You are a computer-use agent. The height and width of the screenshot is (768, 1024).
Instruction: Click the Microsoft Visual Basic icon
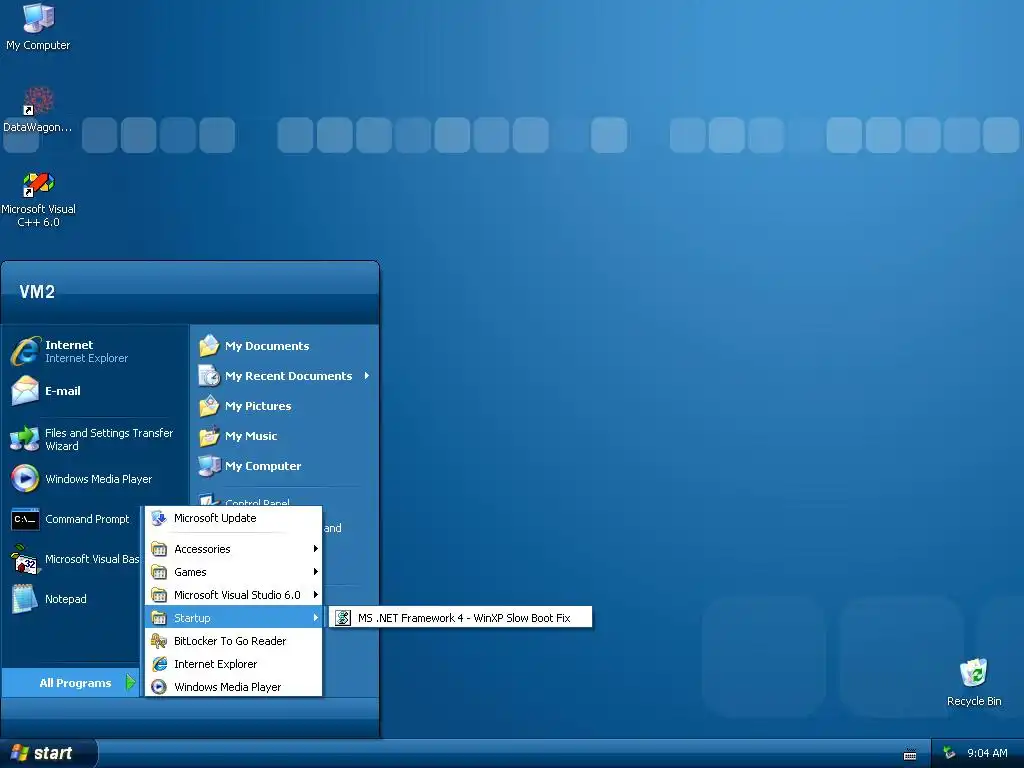[x=25, y=560]
